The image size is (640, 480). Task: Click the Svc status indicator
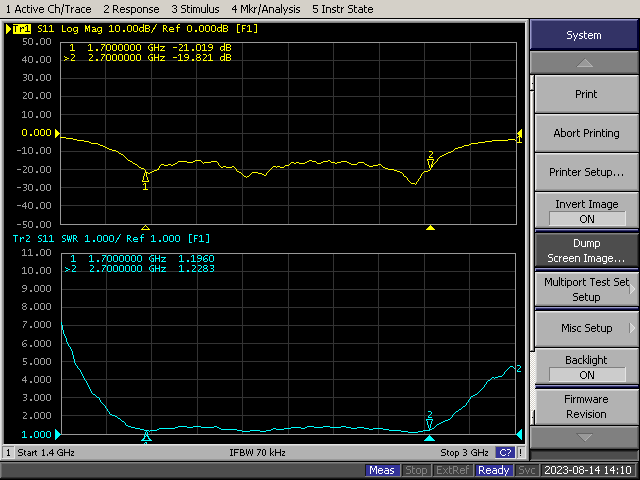click(527, 470)
